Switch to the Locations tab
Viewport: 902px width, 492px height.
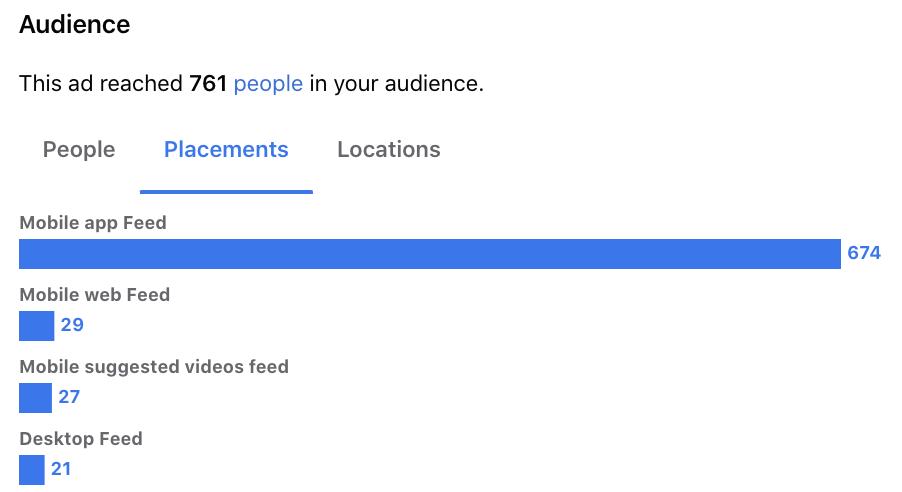pos(389,150)
